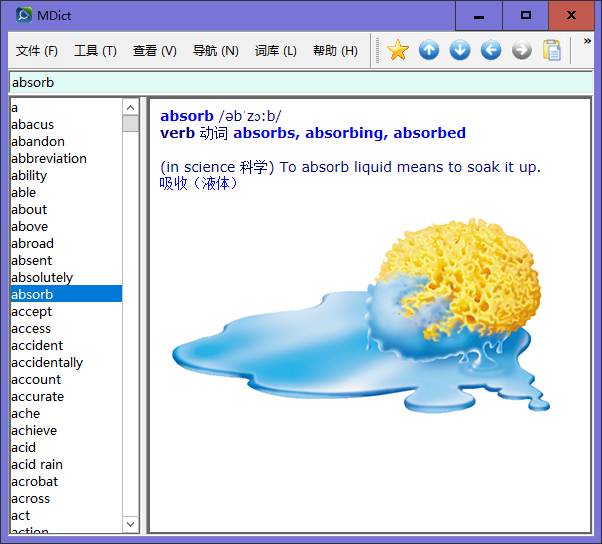602x544 pixels.
Task: Click the favorites star icon
Action: click(x=398, y=50)
